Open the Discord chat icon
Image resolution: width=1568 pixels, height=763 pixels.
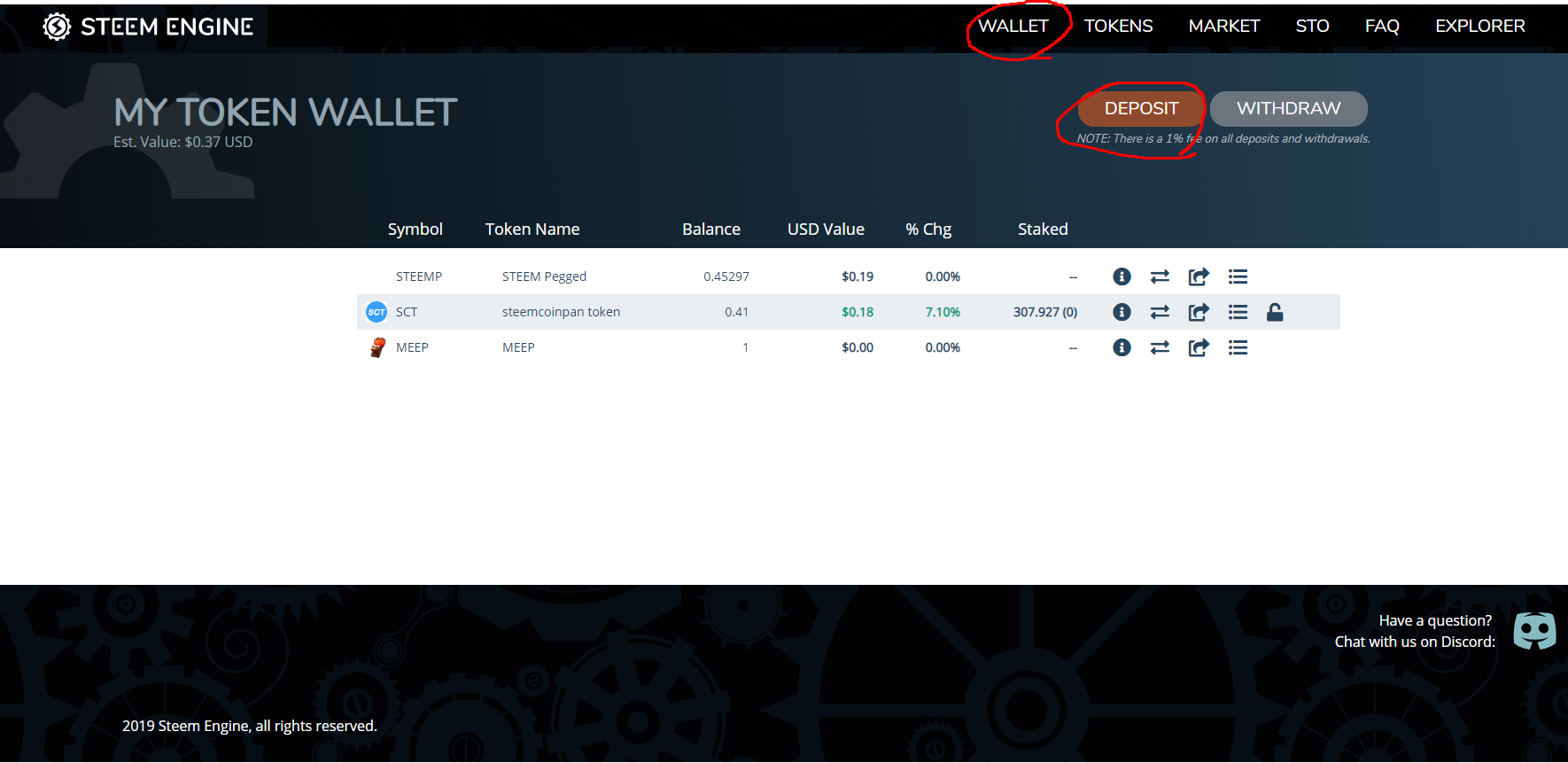1534,631
